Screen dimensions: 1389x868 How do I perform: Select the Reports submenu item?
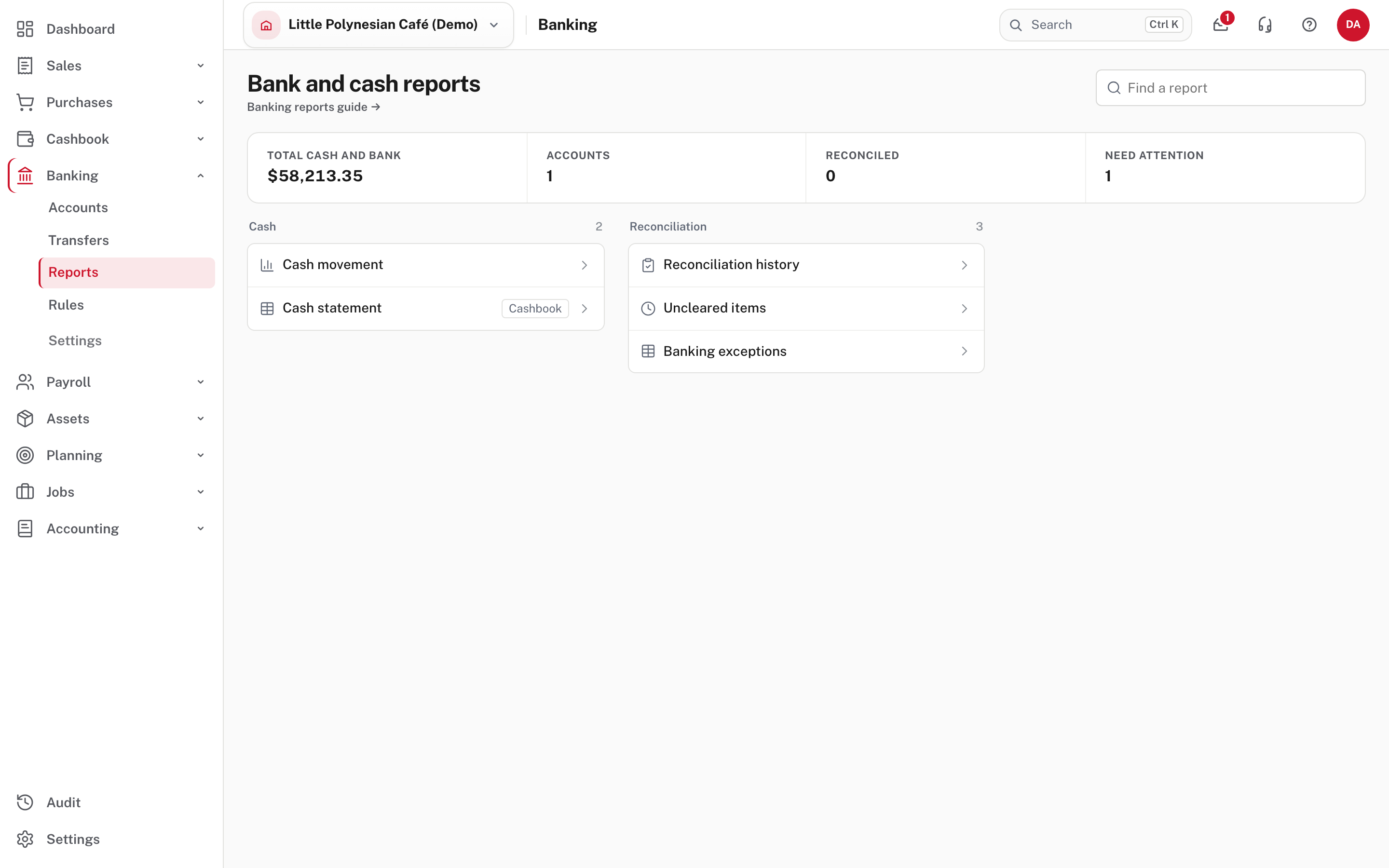[127, 272]
